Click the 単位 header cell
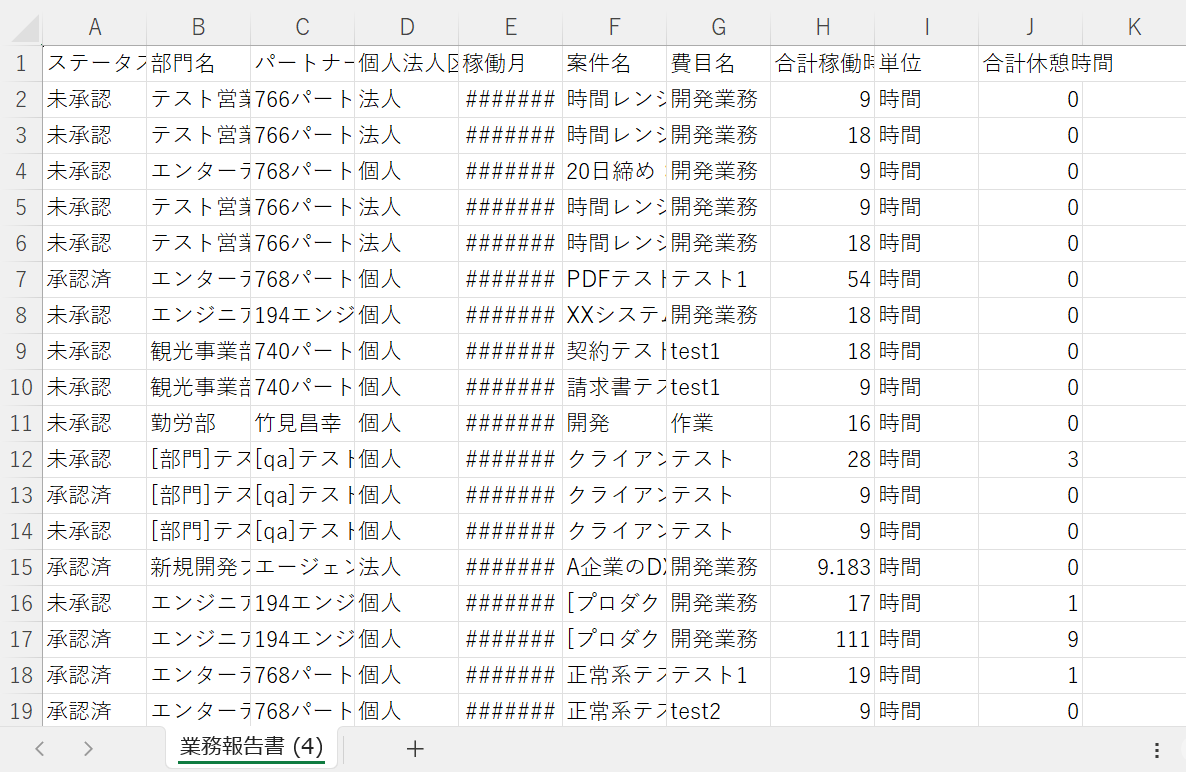The image size is (1186, 772). coord(927,64)
